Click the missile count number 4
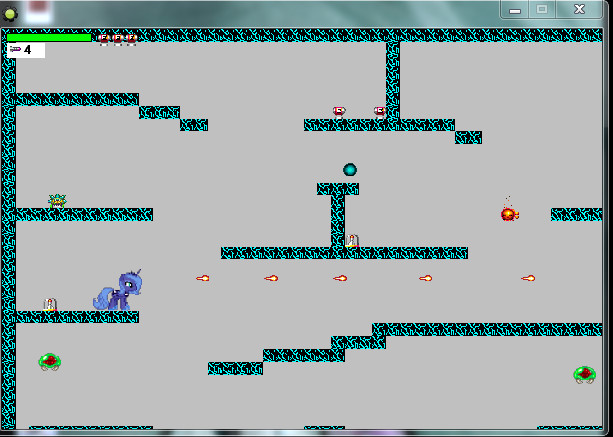 pos(27,50)
